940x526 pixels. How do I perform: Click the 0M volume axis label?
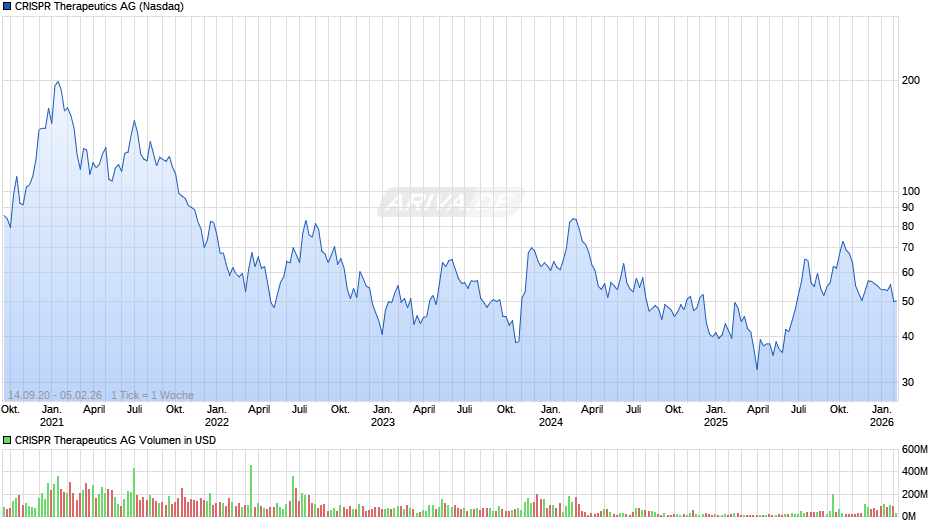tap(909, 516)
